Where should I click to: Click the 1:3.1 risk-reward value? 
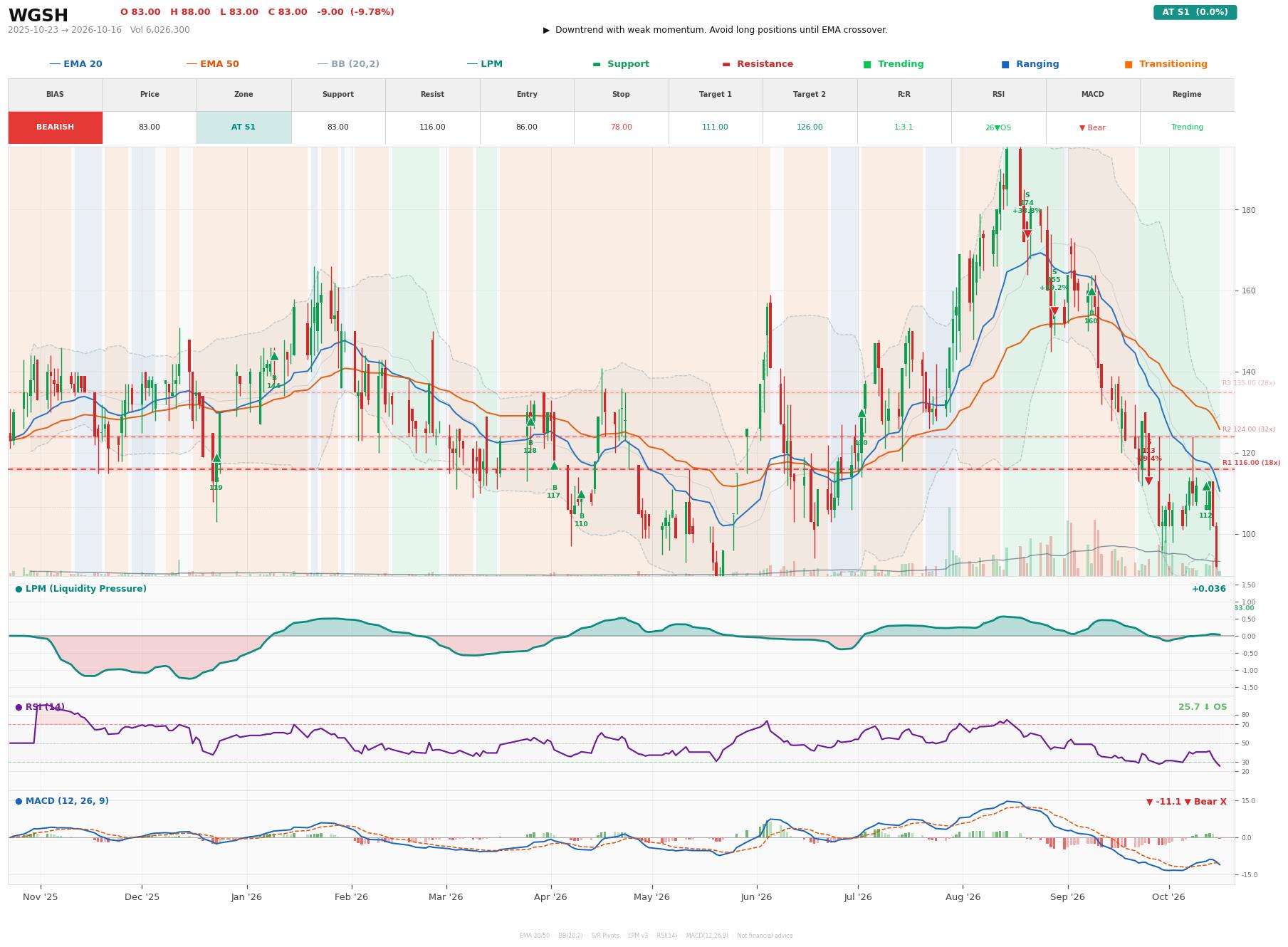904,127
